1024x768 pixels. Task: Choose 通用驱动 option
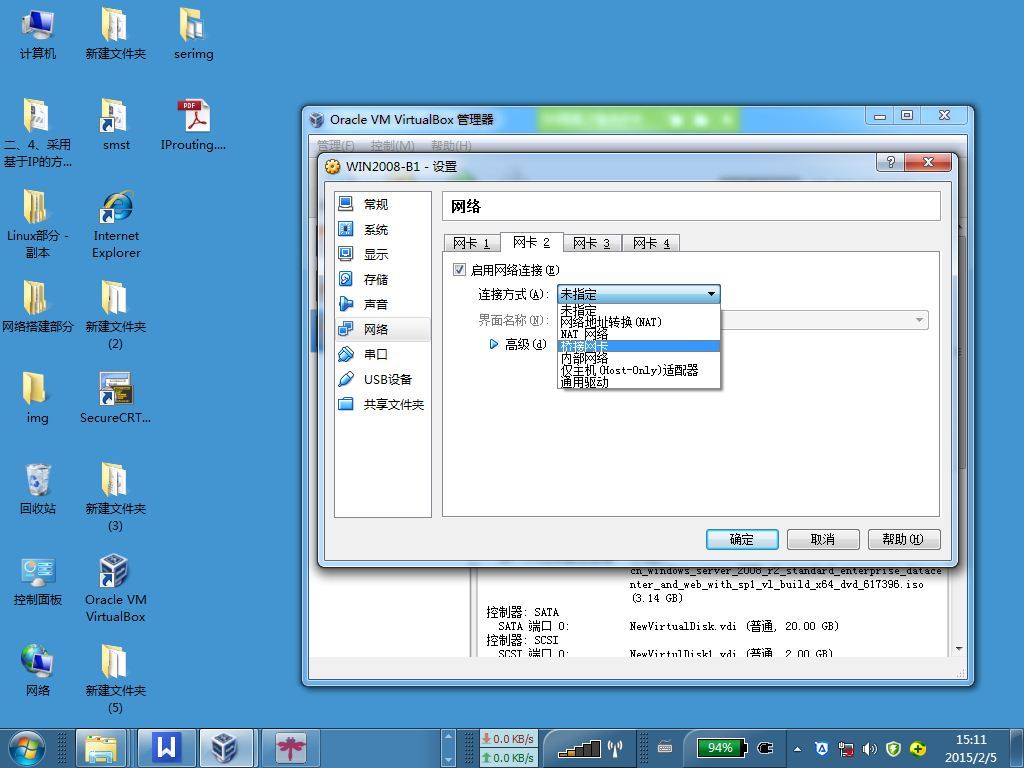coord(639,382)
